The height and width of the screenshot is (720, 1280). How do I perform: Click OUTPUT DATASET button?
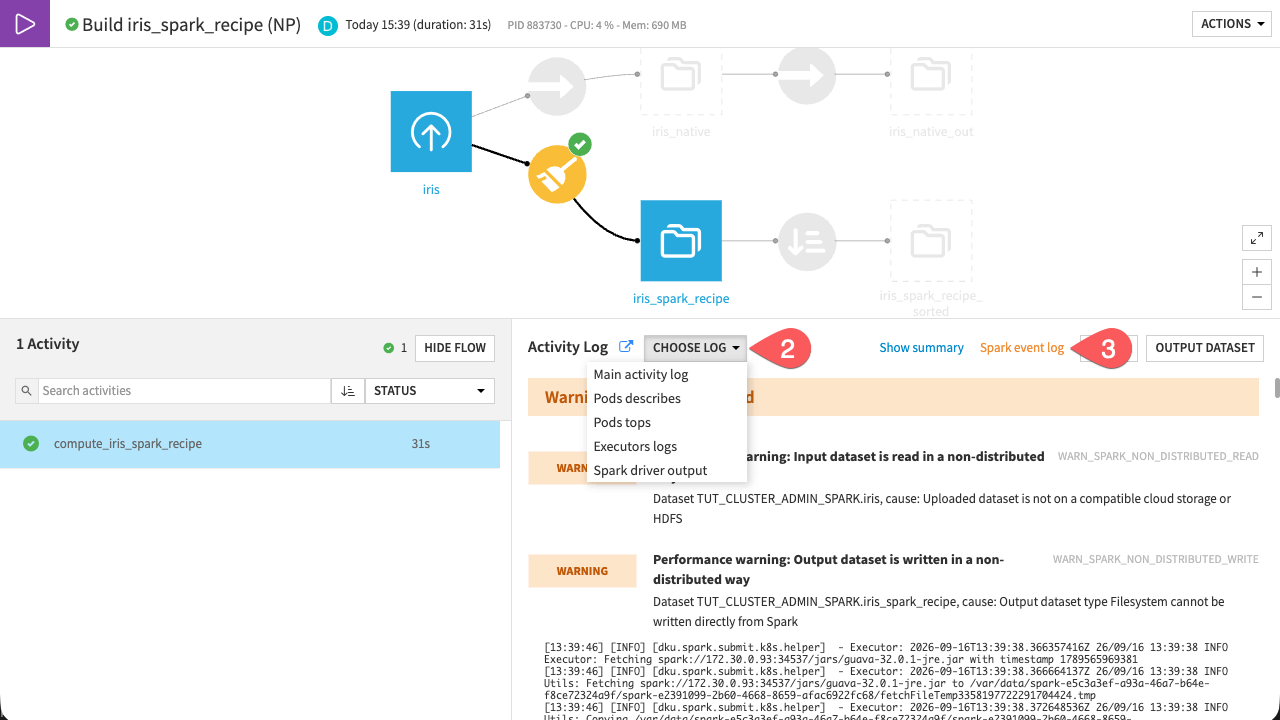pyautogui.click(x=1205, y=348)
